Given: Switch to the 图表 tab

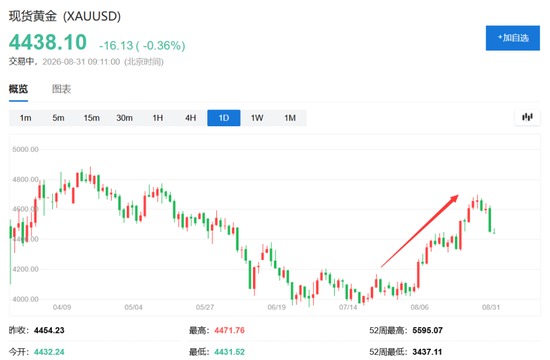Looking at the screenshot, I should [61, 89].
